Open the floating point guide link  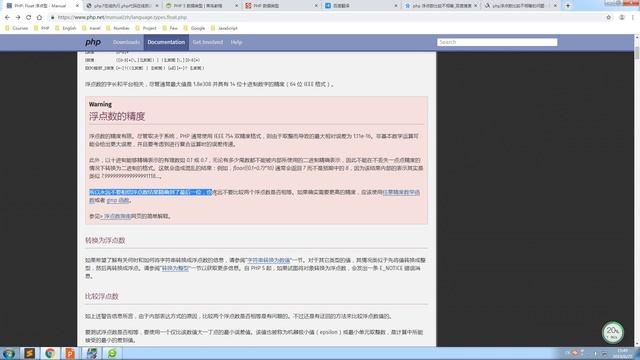coord(117,216)
